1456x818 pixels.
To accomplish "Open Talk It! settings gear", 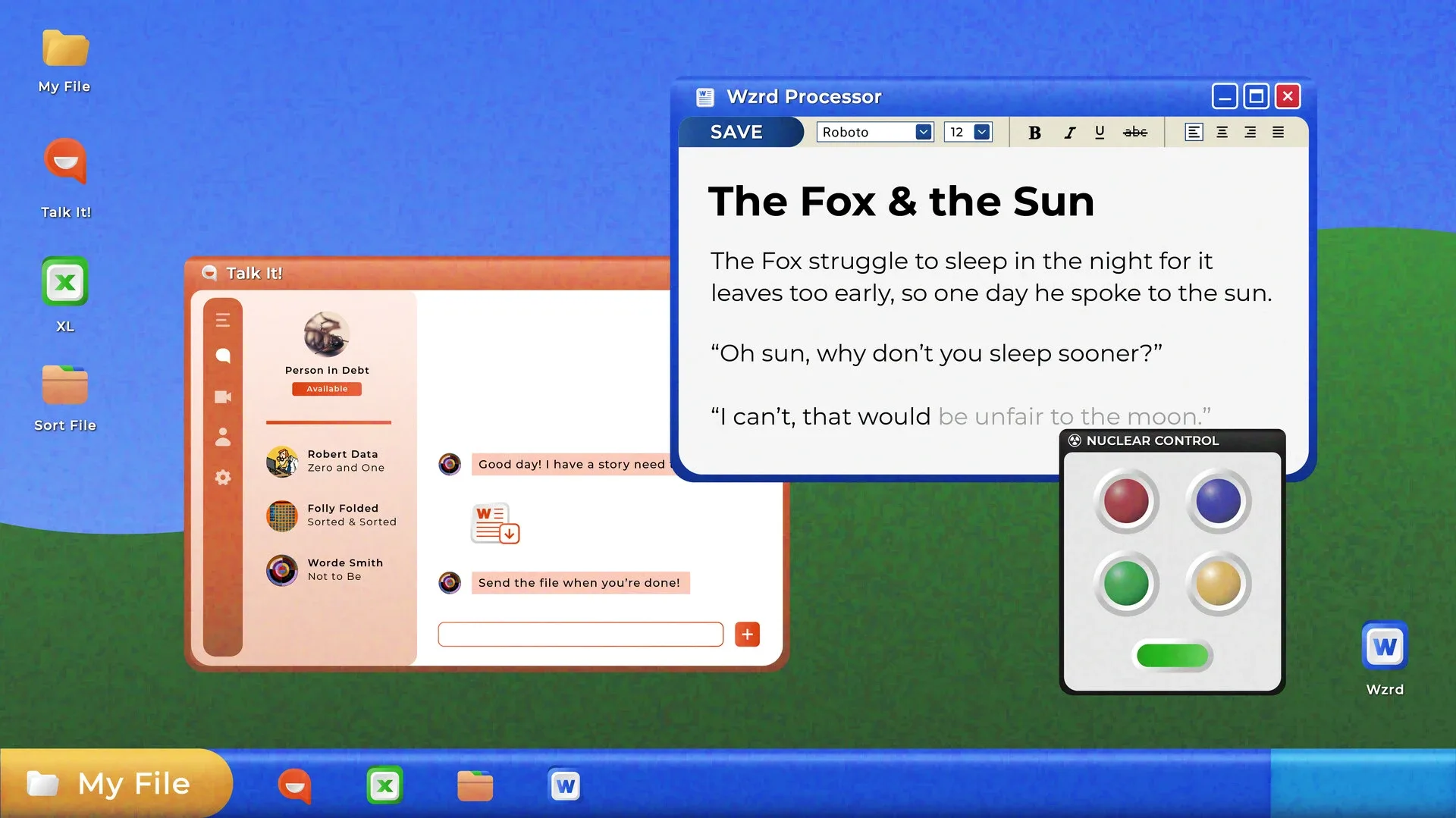I will click(x=223, y=478).
